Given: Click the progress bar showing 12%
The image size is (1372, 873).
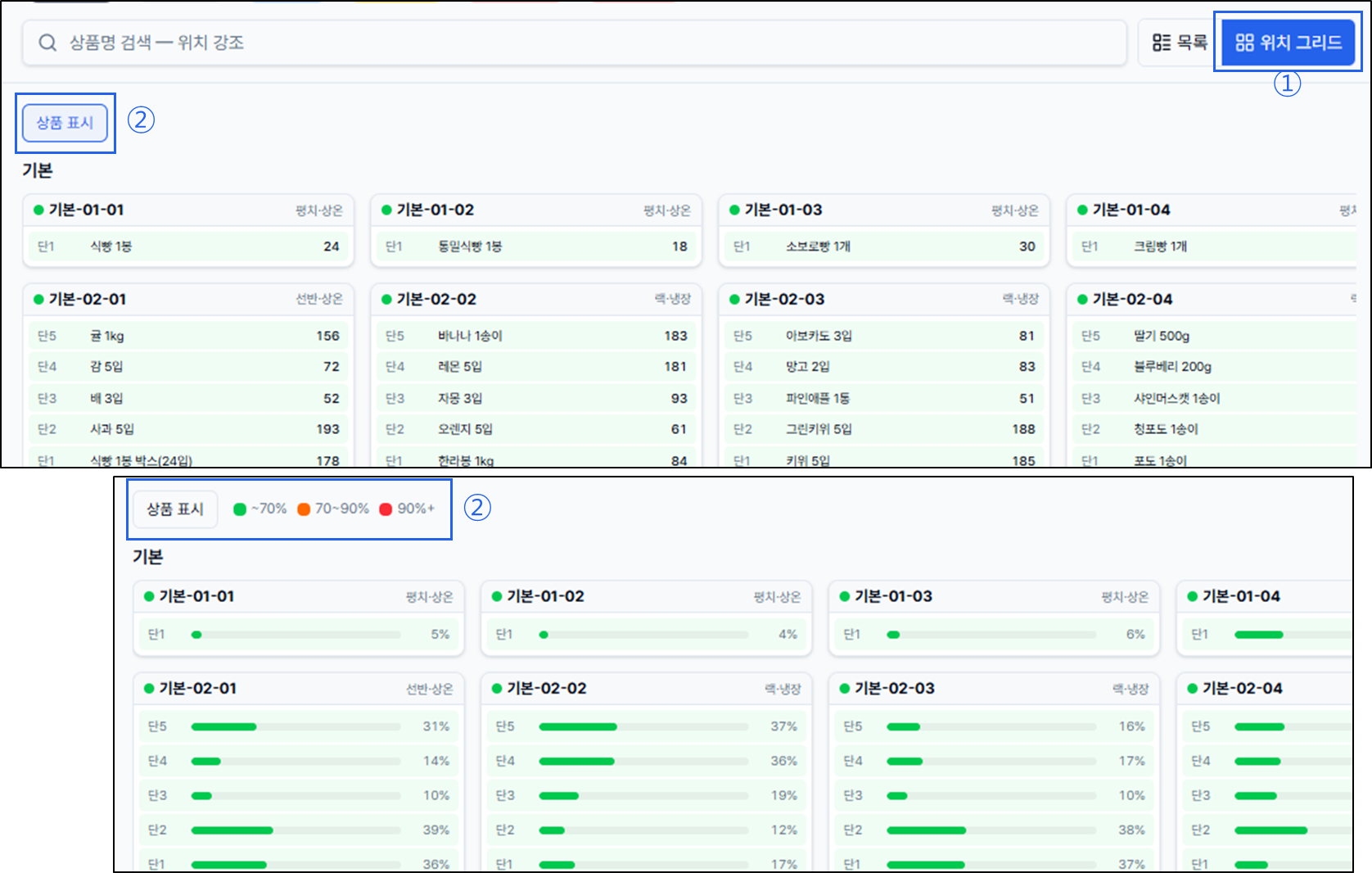Looking at the screenshot, I should click(644, 830).
